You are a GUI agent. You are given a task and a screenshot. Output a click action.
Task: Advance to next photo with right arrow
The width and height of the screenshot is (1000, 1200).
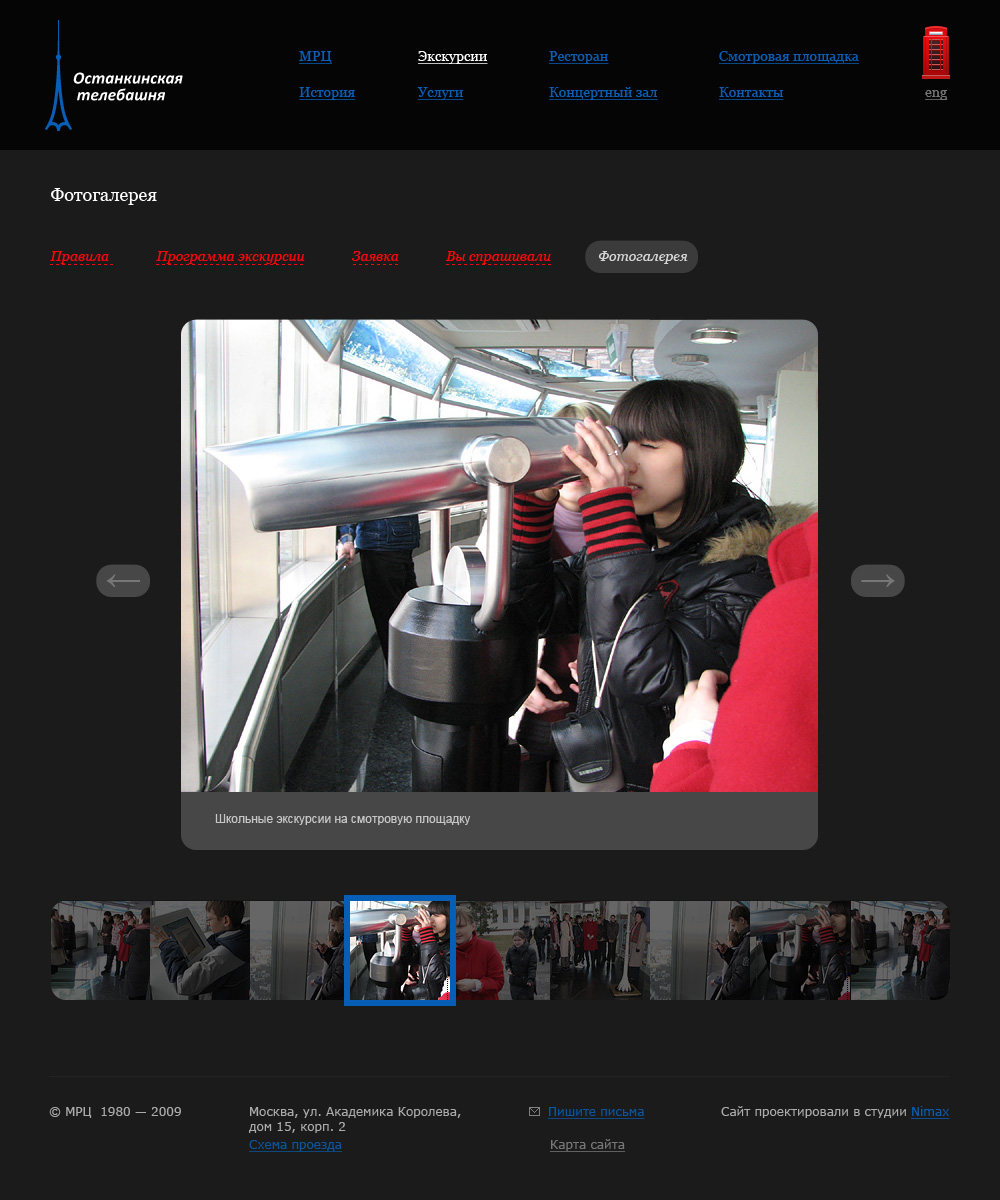click(877, 581)
